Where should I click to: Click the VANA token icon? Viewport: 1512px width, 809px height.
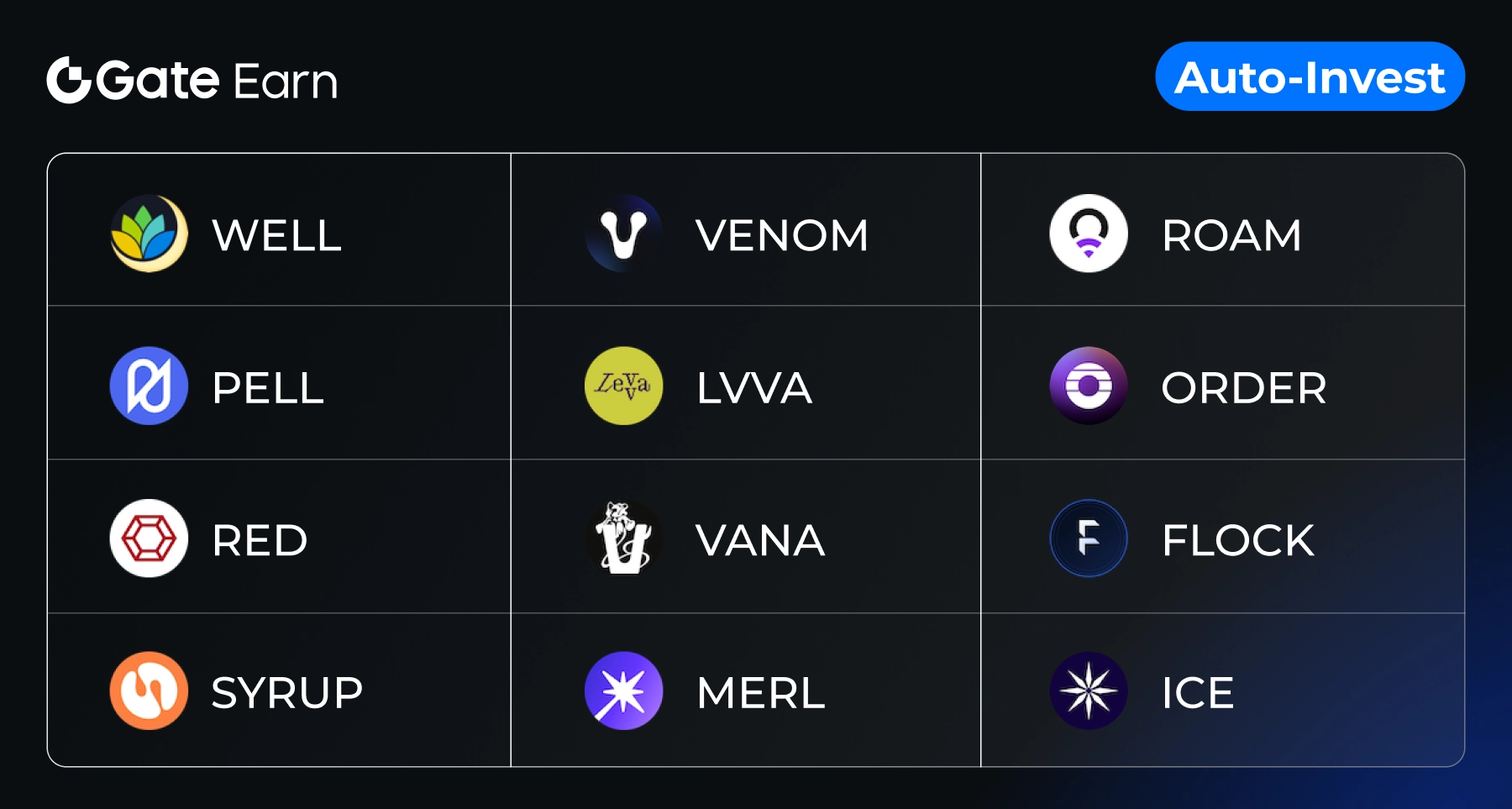[x=623, y=538]
